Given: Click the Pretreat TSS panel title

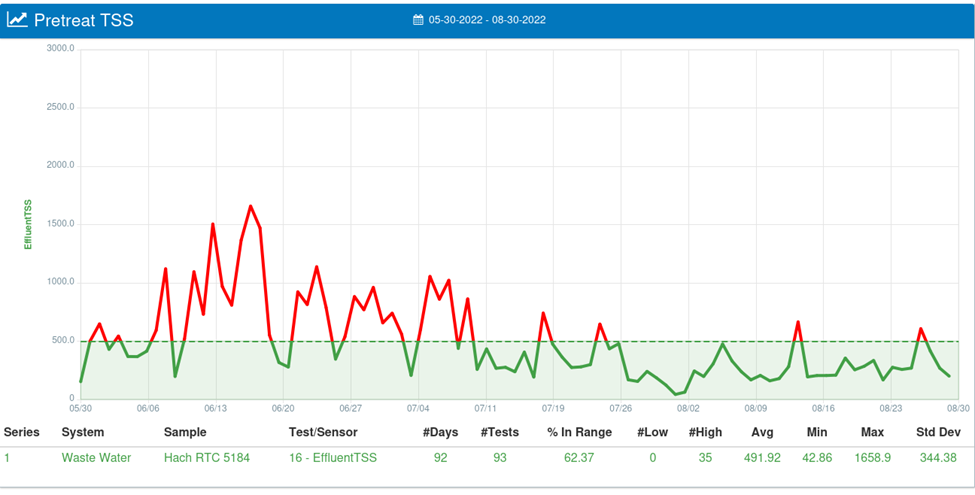Looking at the screenshot, I should [83, 20].
